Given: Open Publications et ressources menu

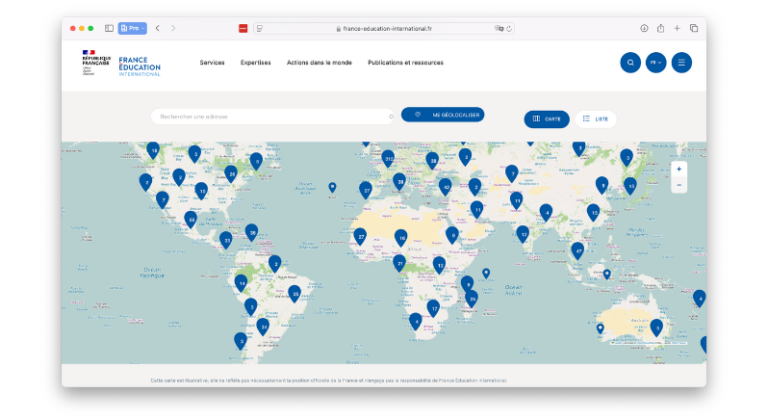Looking at the screenshot, I should coord(405,62).
